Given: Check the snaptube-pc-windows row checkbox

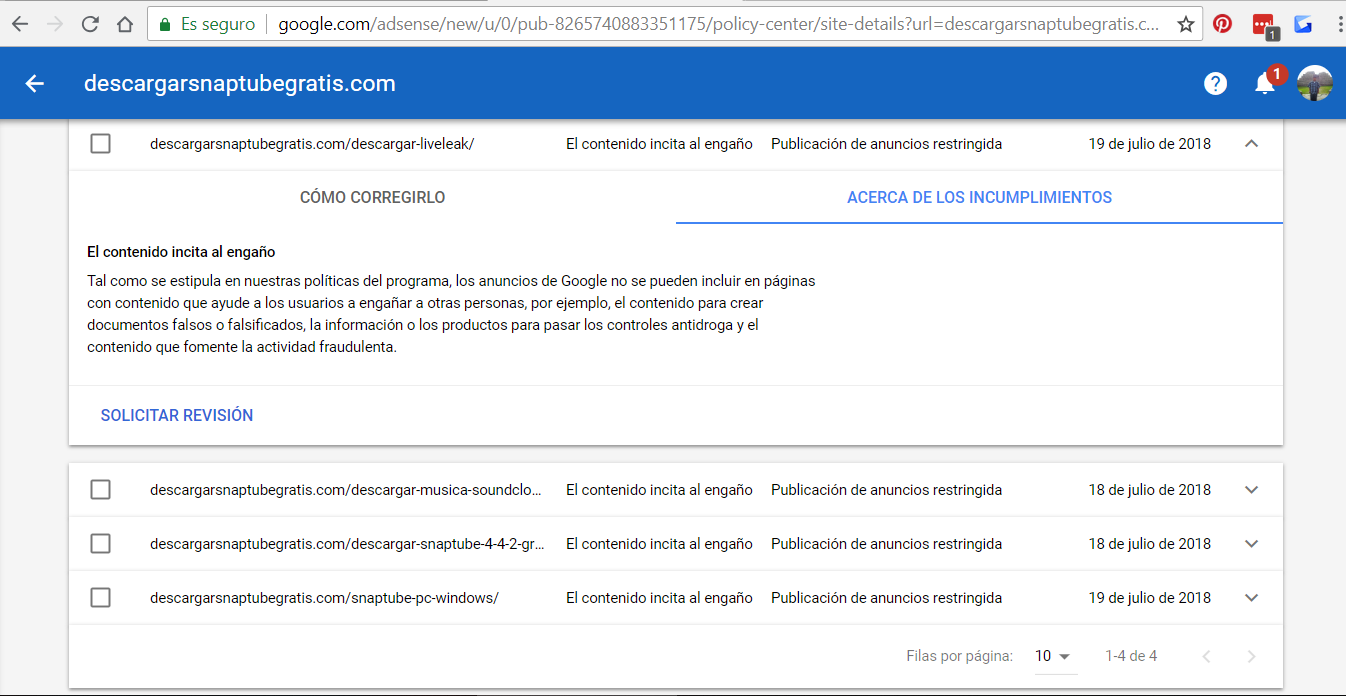Looking at the screenshot, I should coord(100,598).
